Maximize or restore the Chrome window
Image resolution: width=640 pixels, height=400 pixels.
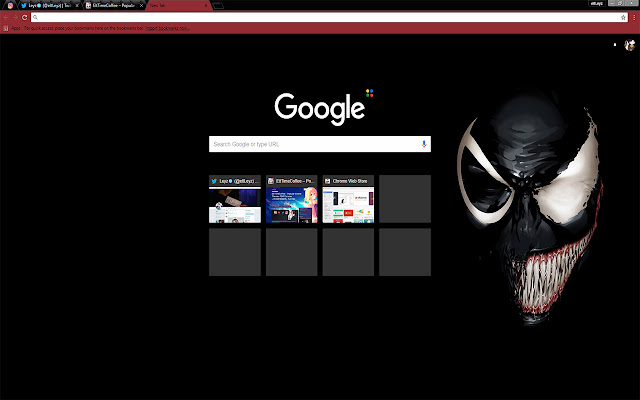tap(620, 3)
